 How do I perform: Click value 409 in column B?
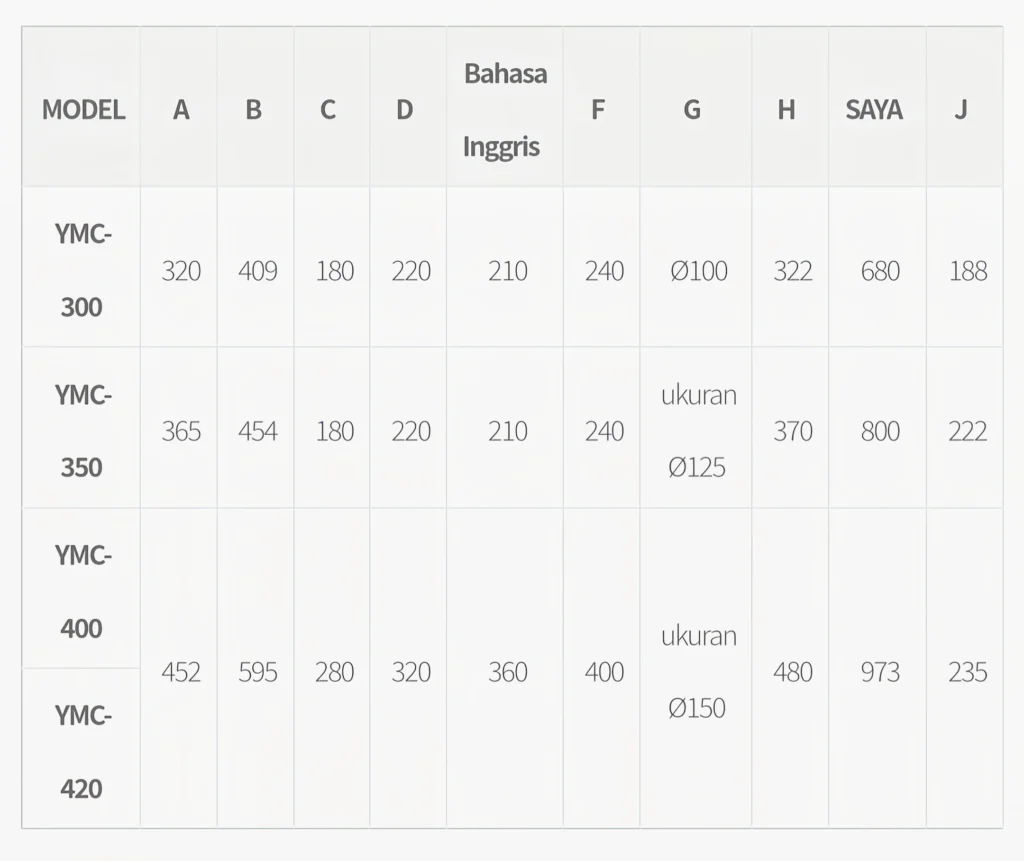[257, 271]
